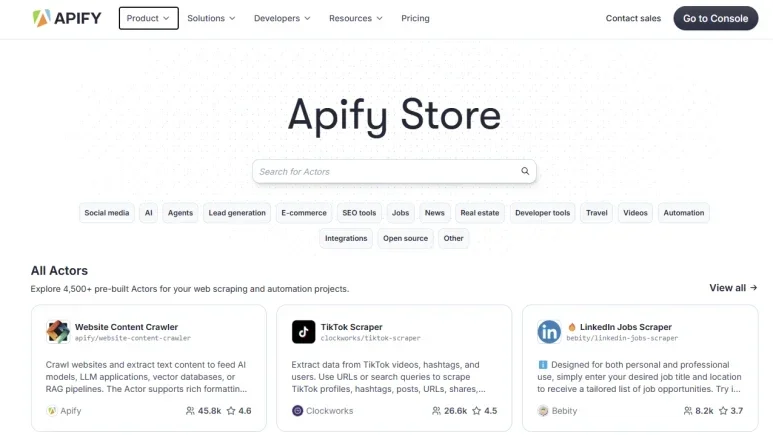Click the Apify logo in header
This screenshot has height=435, width=773.
[x=66, y=18]
